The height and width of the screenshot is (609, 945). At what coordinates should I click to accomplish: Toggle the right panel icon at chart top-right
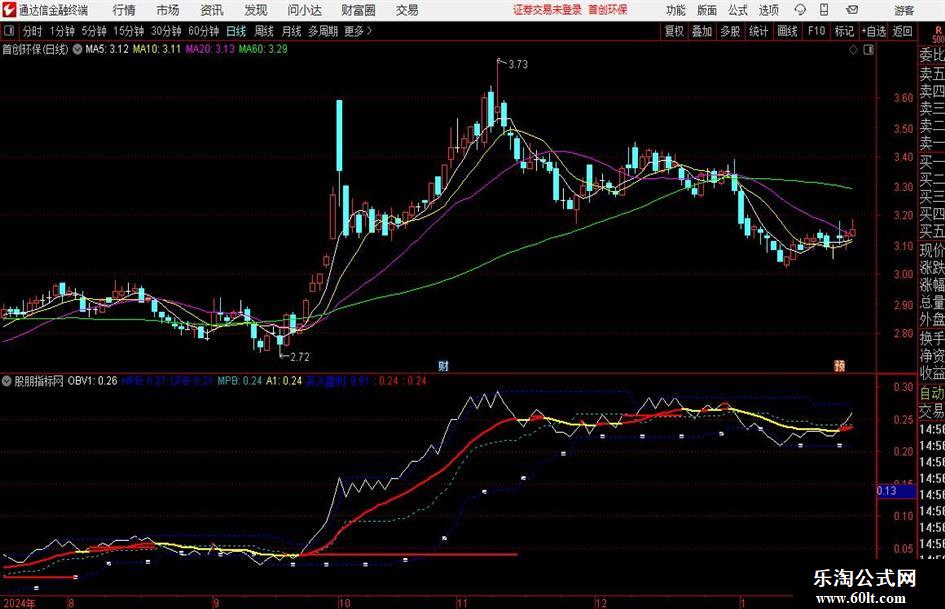868,50
